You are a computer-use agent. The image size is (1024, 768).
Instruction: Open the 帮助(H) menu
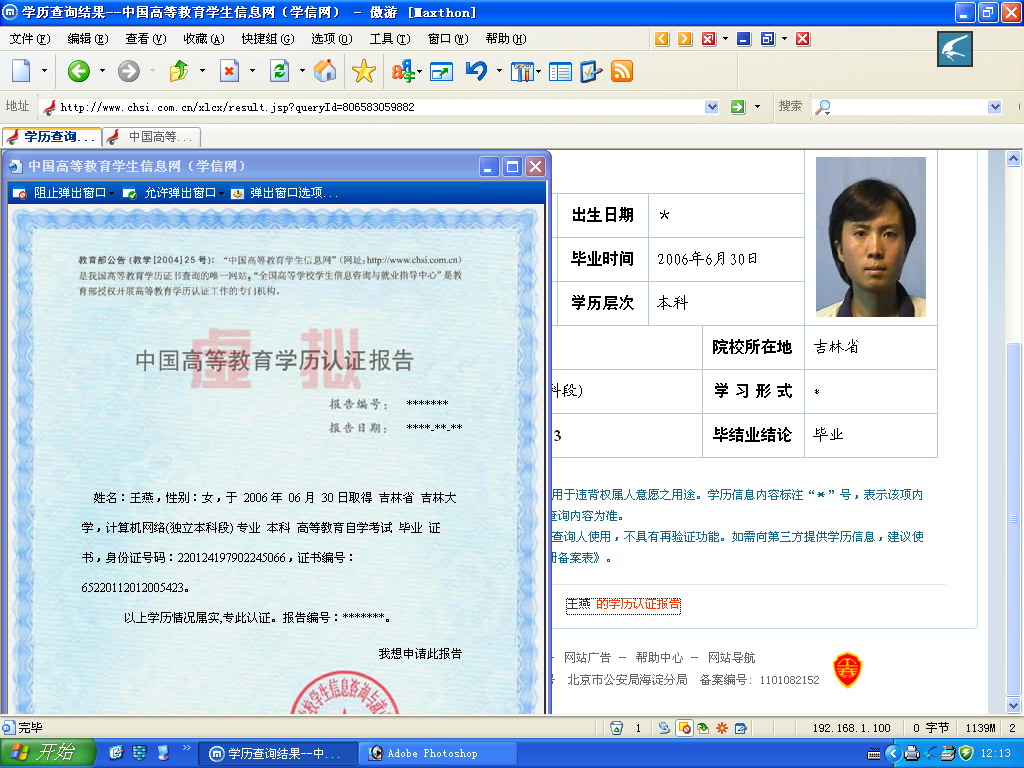pos(505,39)
